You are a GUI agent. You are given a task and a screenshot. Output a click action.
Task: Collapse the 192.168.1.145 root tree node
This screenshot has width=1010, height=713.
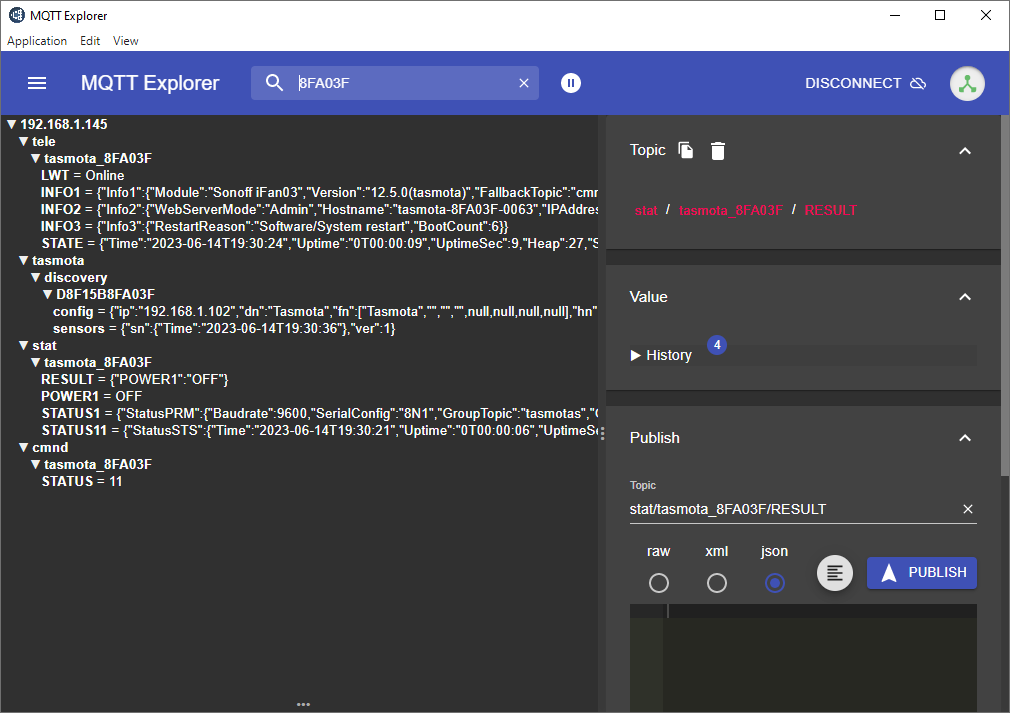tap(12, 125)
